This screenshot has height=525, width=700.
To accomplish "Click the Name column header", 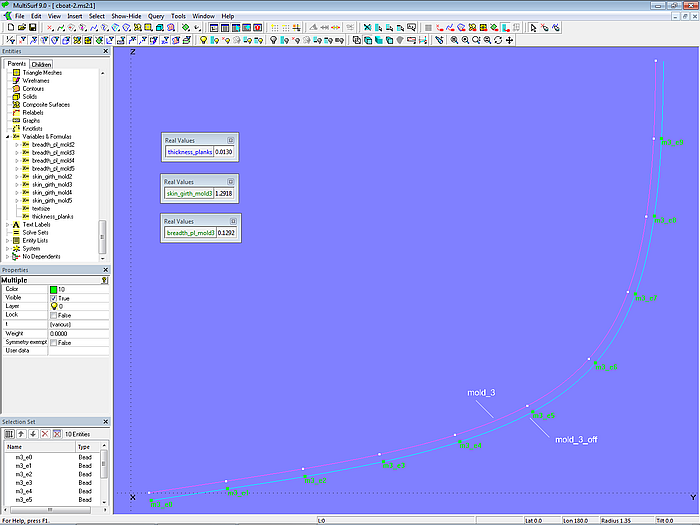I will (x=40, y=447).
